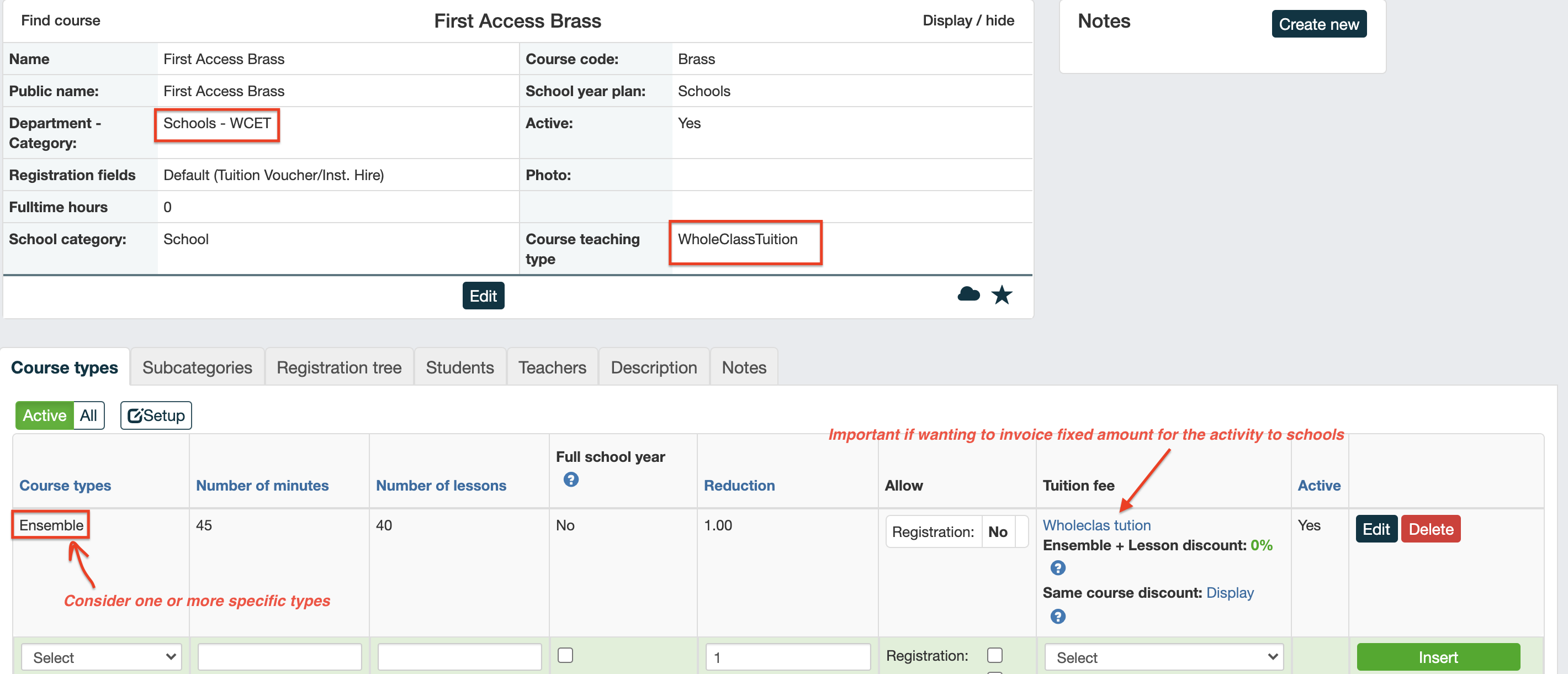Click the cloud icon beside the star
Screen dimensions: 1568x674
coord(968,294)
